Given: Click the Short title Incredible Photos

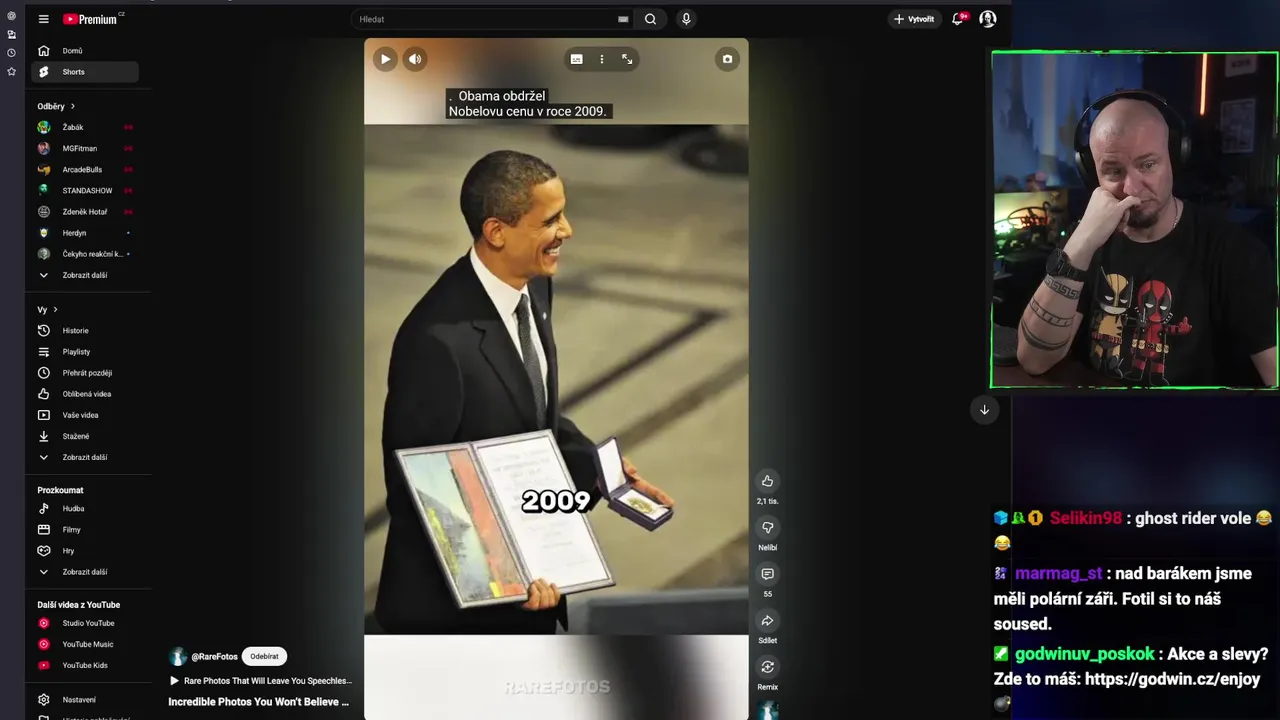Looking at the screenshot, I should [x=259, y=702].
